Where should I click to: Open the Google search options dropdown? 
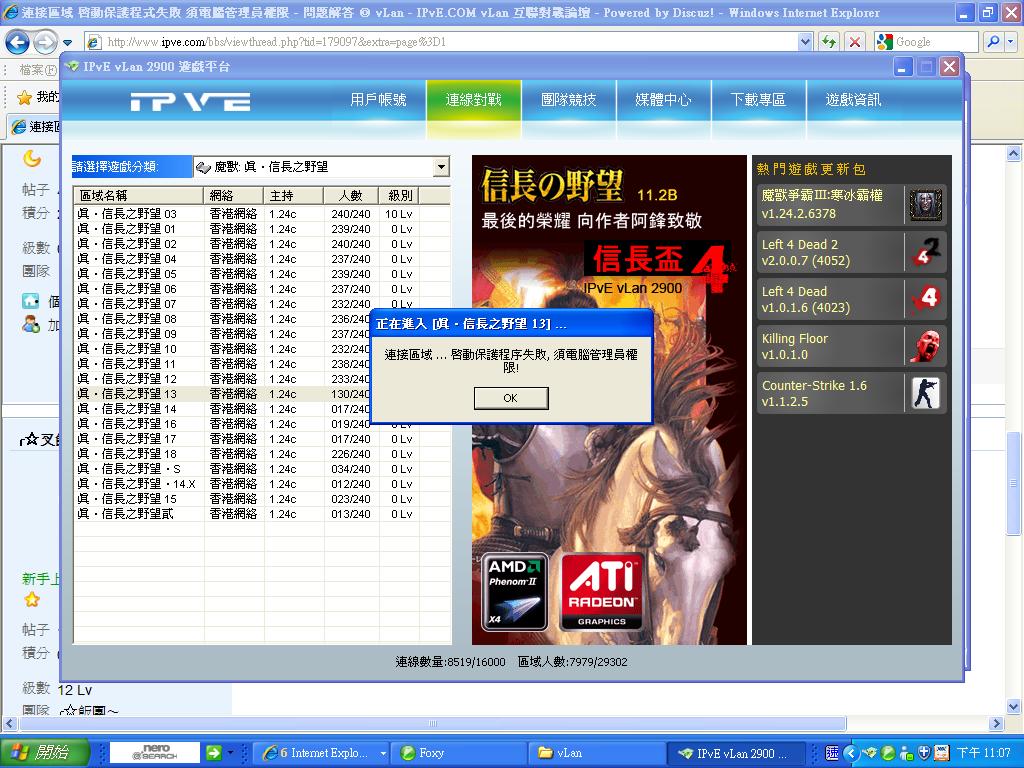coord(1011,42)
